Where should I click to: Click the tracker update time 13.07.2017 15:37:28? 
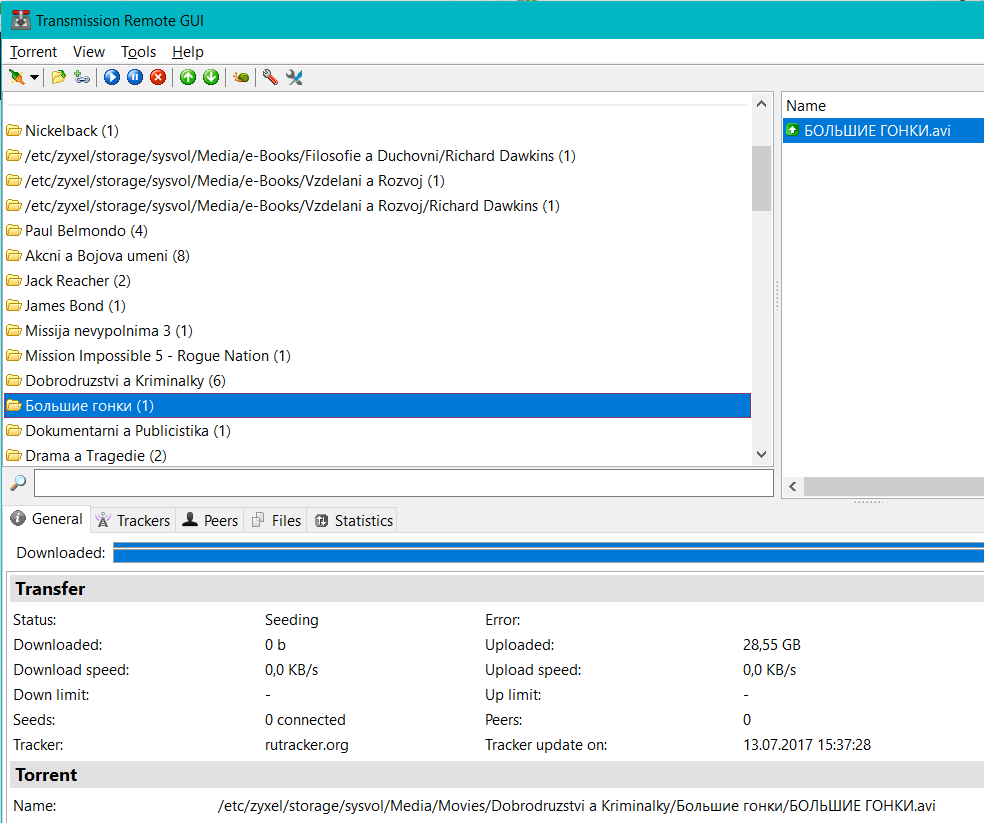(x=807, y=745)
